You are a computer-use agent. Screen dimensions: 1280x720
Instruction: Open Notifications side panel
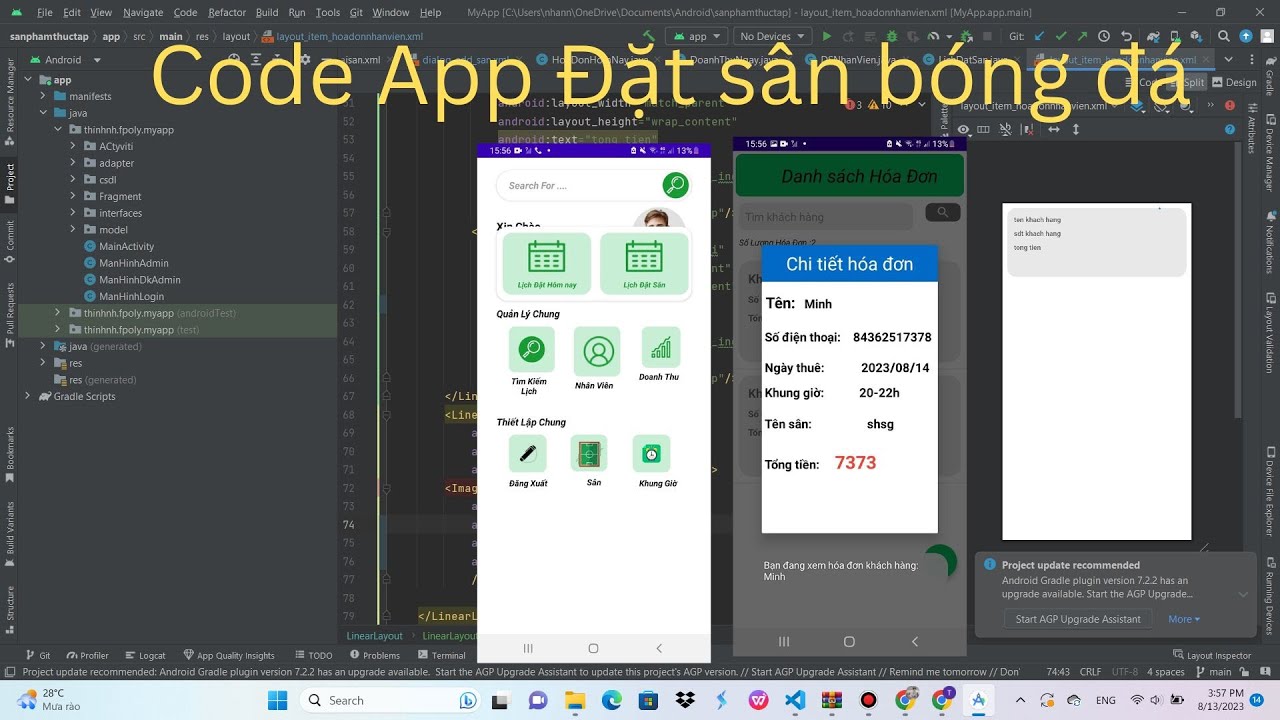1269,240
